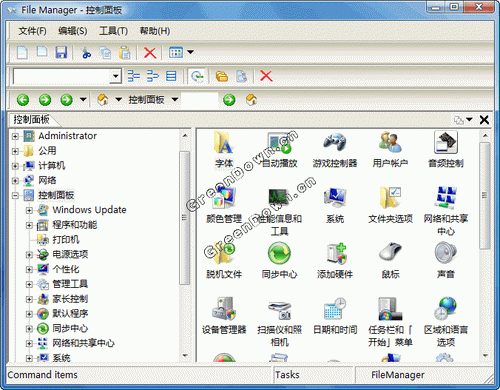The height and width of the screenshot is (390, 500).
Task: Select 个性化 in the tree
Action: [x=66, y=269]
